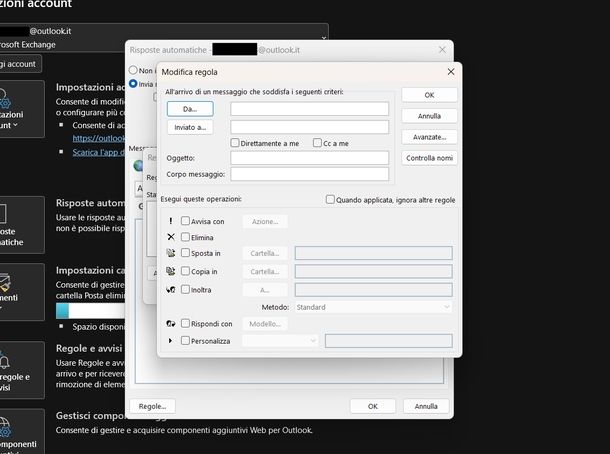Click the Sposta in folder path field
Viewport: 610px width, 454px height.
click(373, 253)
